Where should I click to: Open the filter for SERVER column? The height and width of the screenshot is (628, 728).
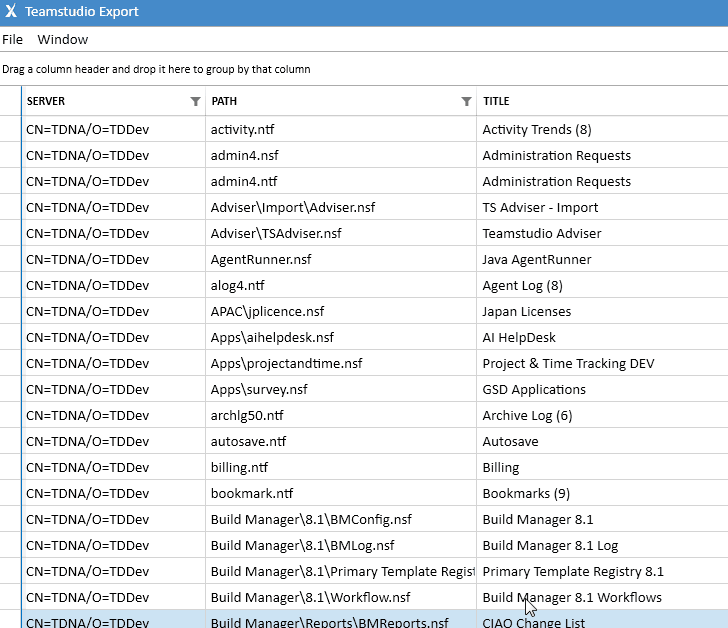pos(195,101)
